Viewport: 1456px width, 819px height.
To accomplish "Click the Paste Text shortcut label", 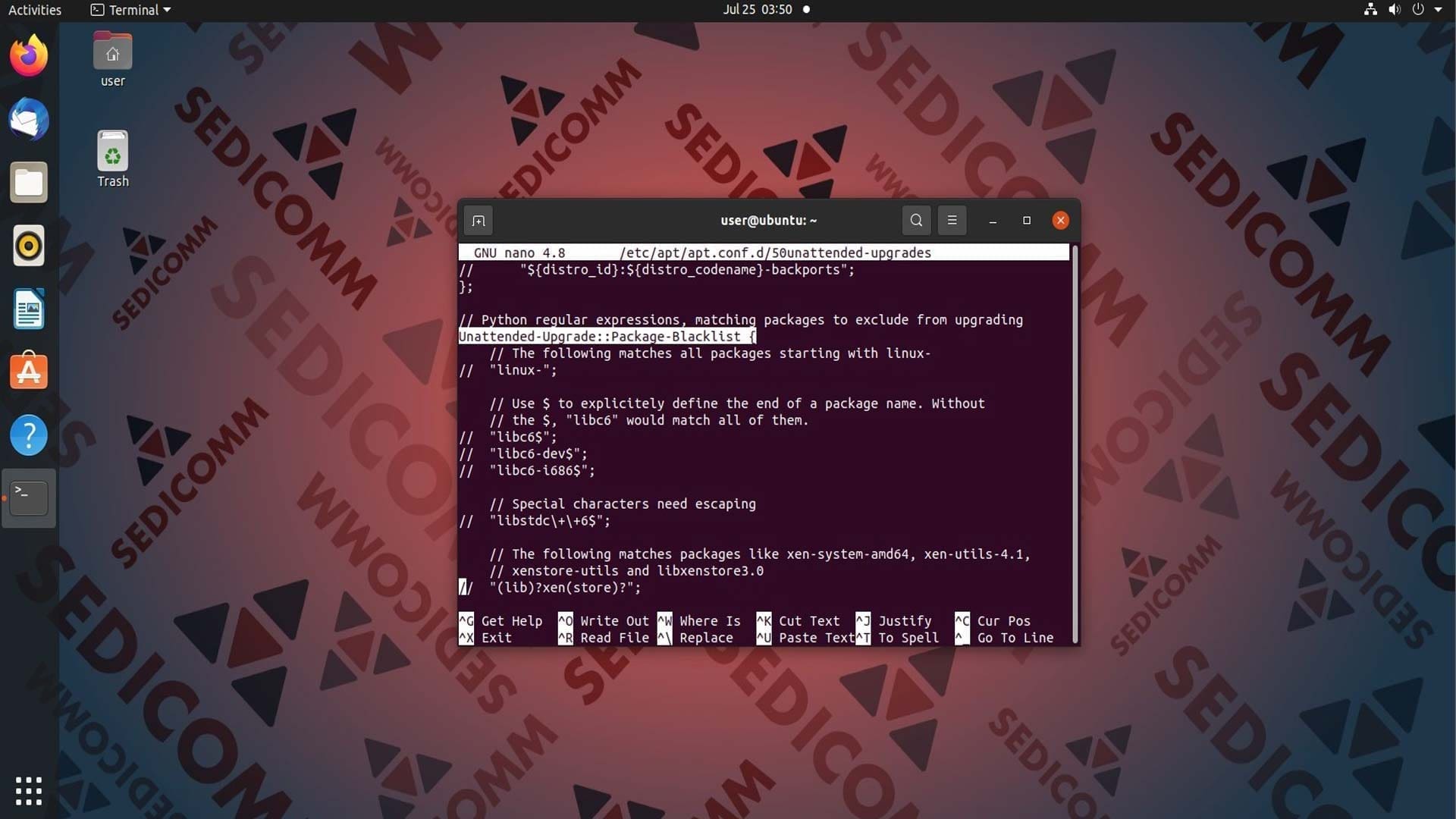I will [817, 638].
